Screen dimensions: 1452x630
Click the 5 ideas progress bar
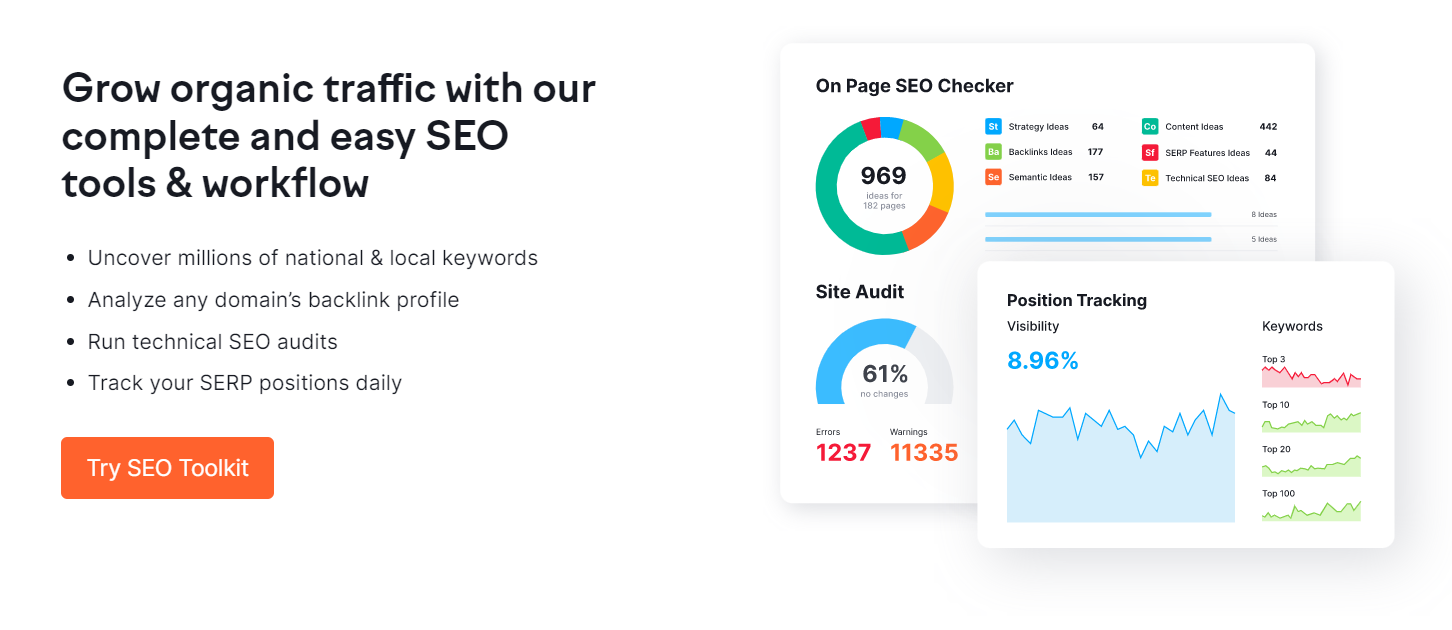(1098, 239)
